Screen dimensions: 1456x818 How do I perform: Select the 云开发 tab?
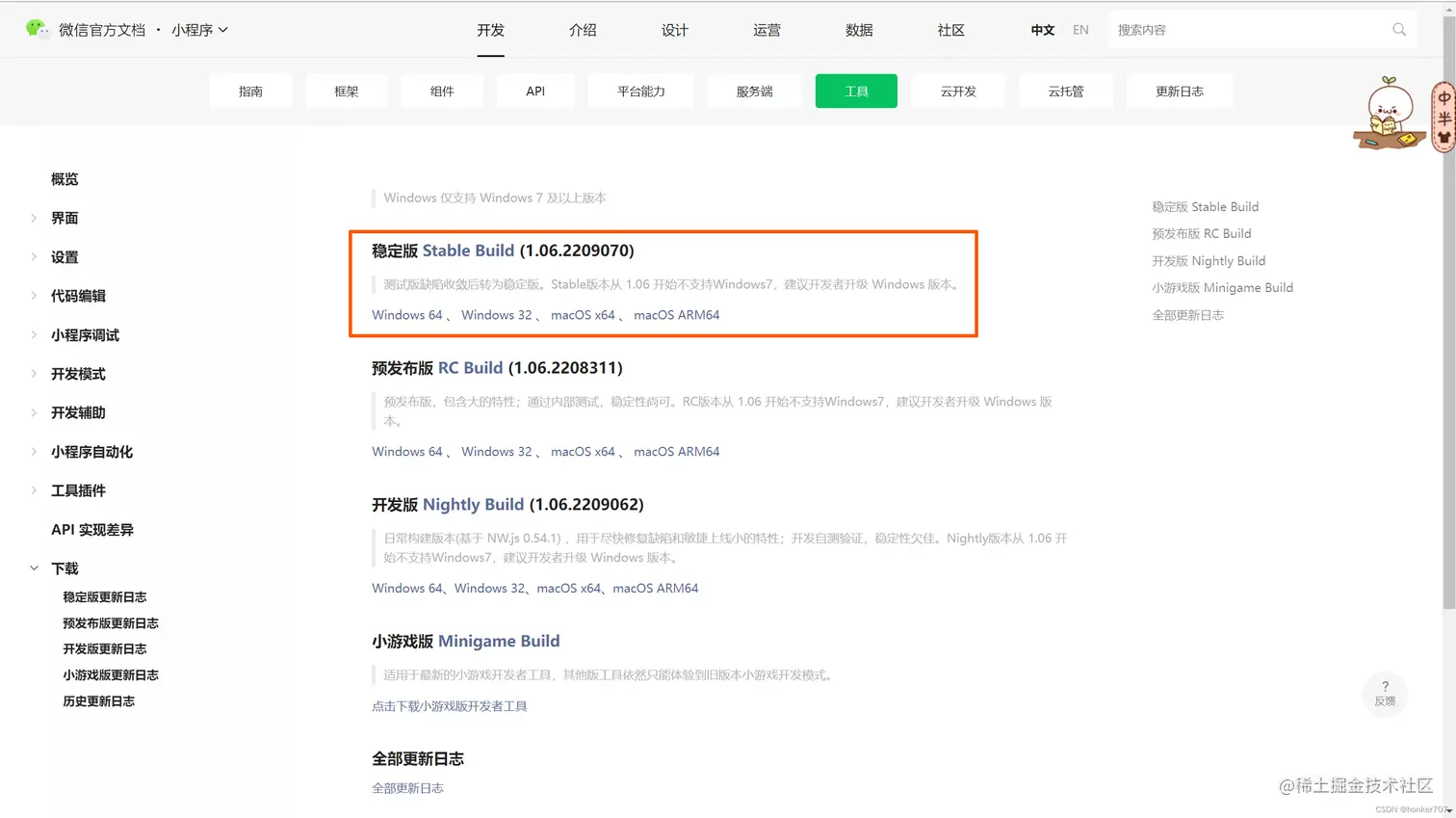(957, 90)
